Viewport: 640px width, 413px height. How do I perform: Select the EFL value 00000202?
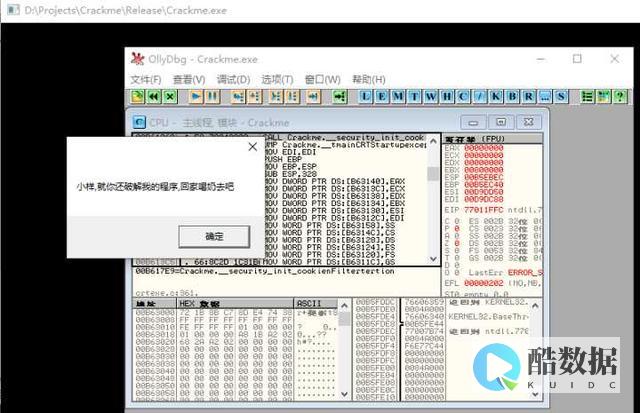point(484,283)
